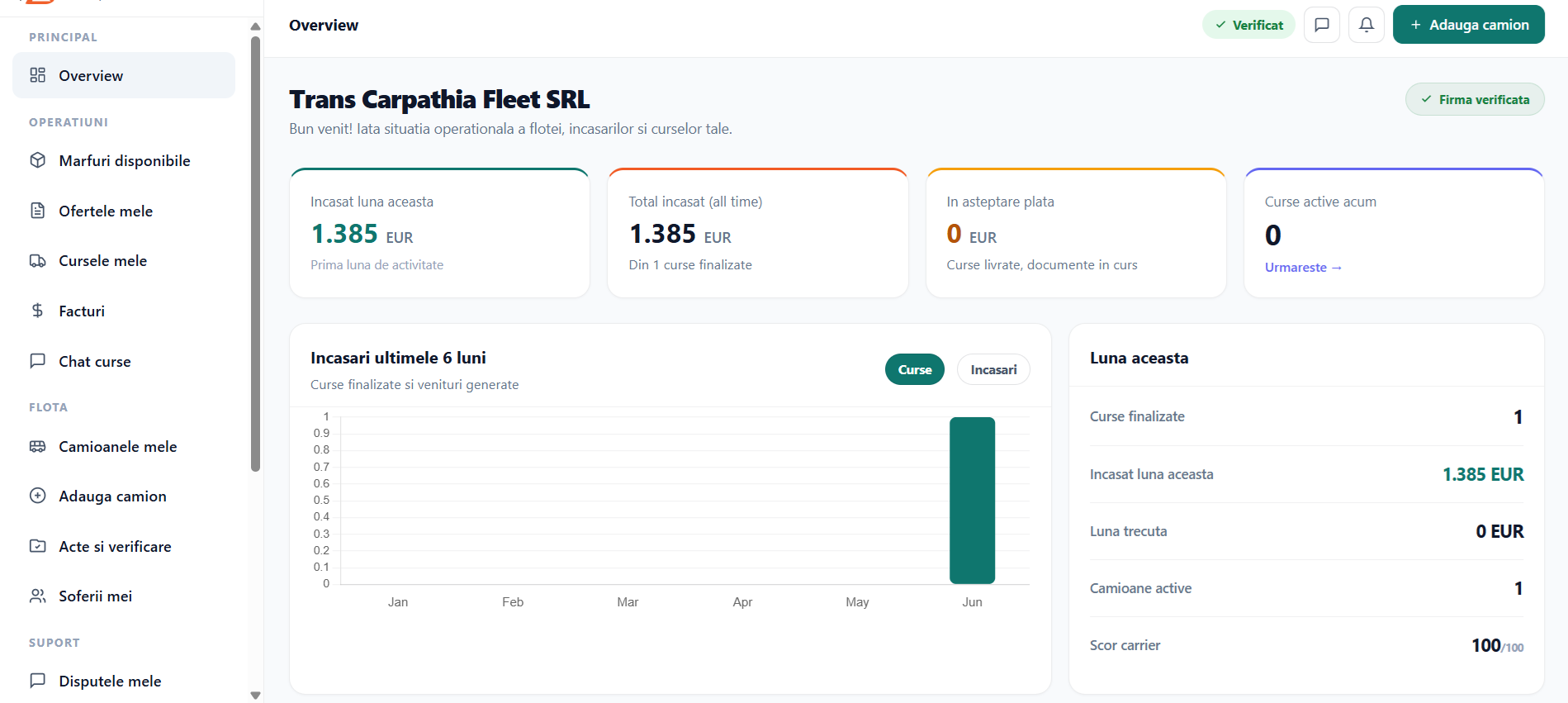The width and height of the screenshot is (1568, 703).
Task: Click the Scor carrier 100/100 value
Action: [x=1497, y=645]
